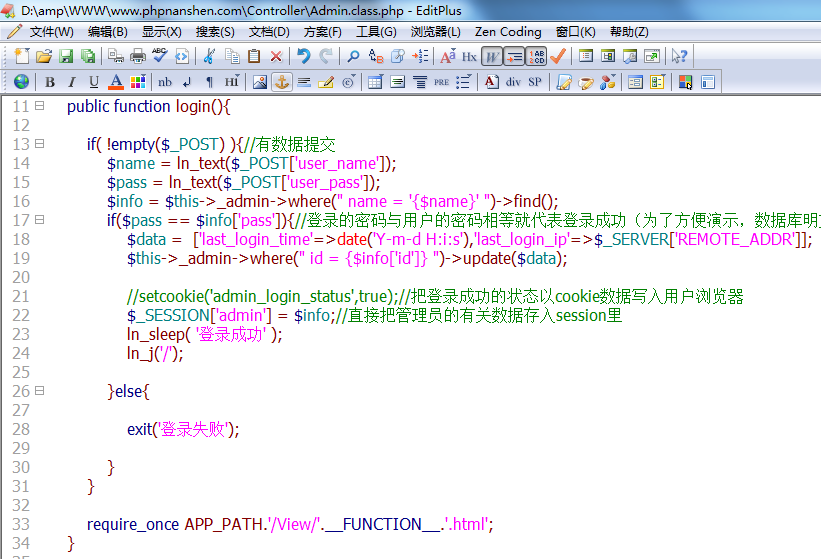The width and height of the screenshot is (821, 559).
Task: Toggle the auto indent button
Action: 515,57
